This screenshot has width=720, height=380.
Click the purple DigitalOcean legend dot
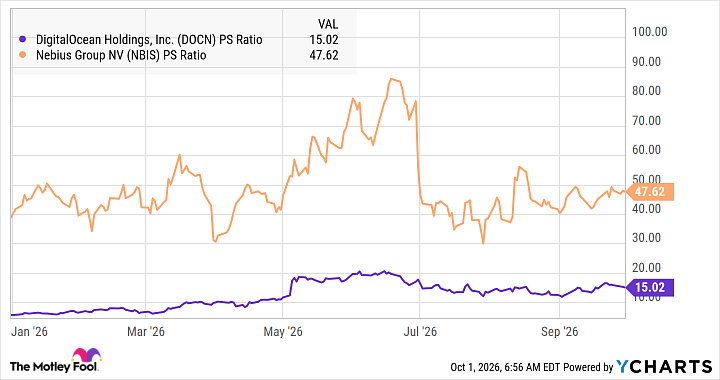tap(22, 40)
